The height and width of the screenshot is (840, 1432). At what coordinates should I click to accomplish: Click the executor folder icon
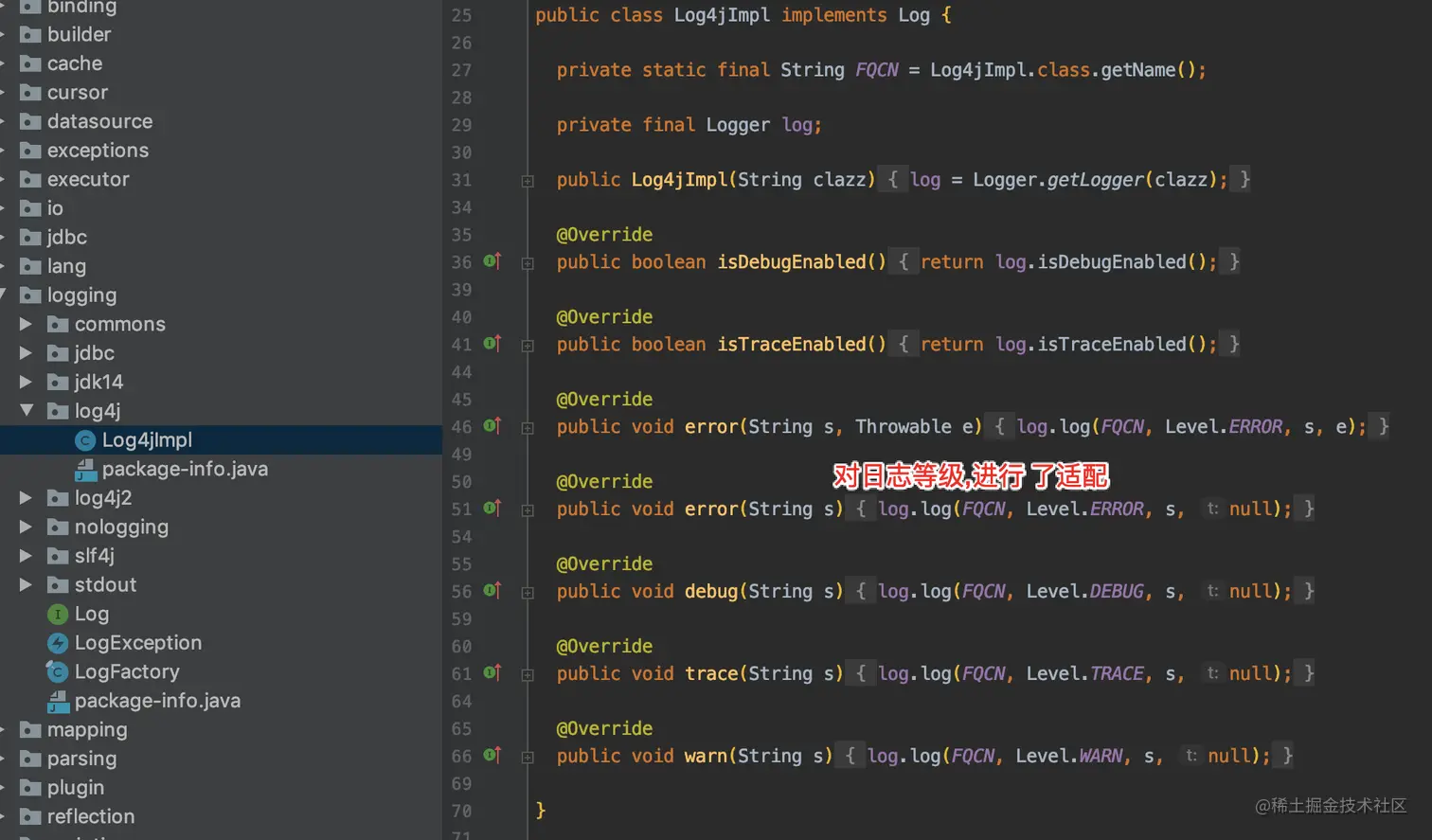pyautogui.click(x=30, y=180)
